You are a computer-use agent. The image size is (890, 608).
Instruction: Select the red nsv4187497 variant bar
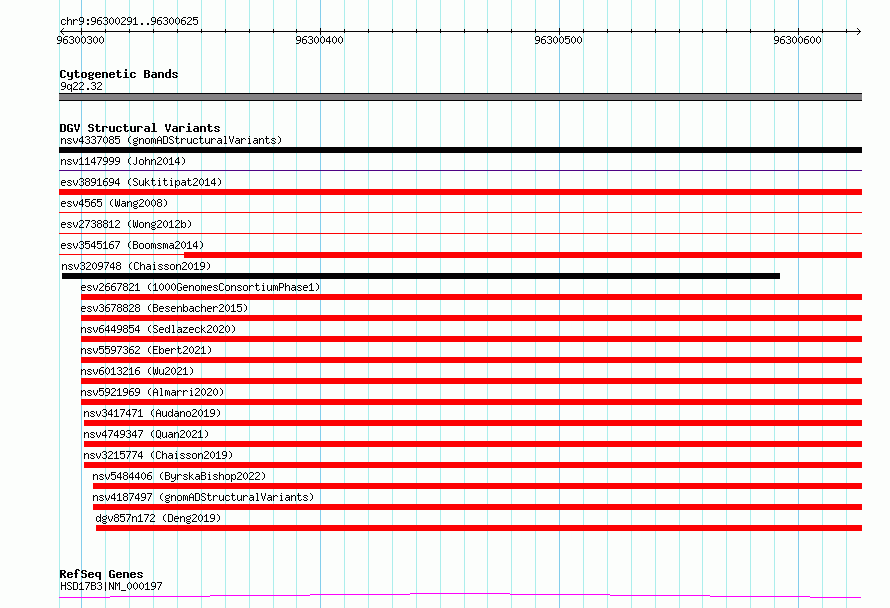tap(477, 507)
